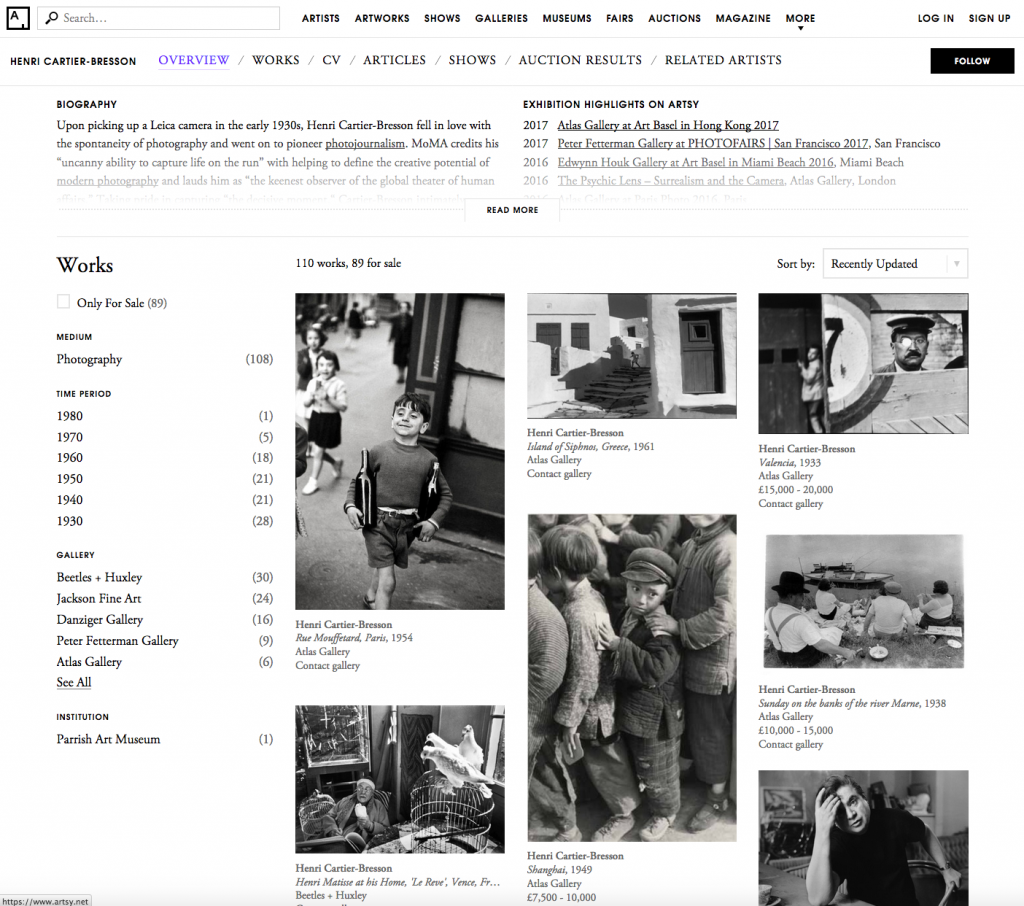Open the Auctions navigation item

pyautogui.click(x=675, y=18)
